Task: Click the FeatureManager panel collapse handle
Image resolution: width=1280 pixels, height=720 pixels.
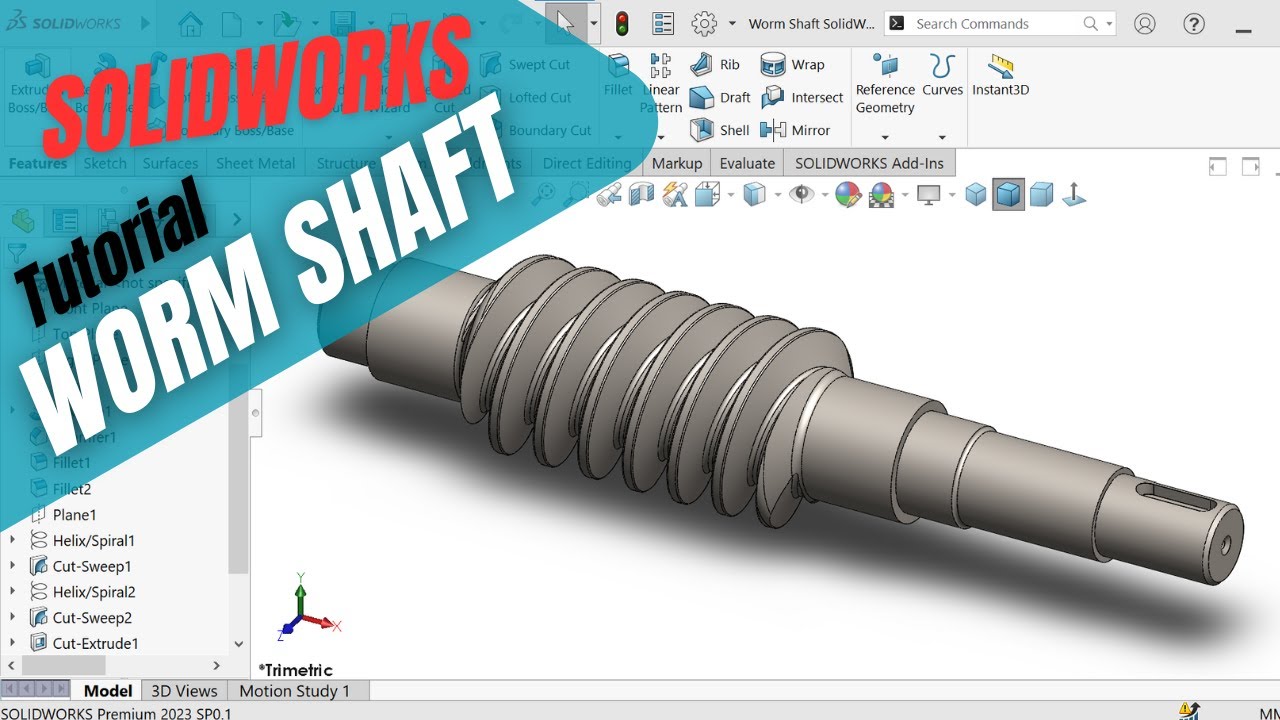Action: pyautogui.click(x=256, y=412)
